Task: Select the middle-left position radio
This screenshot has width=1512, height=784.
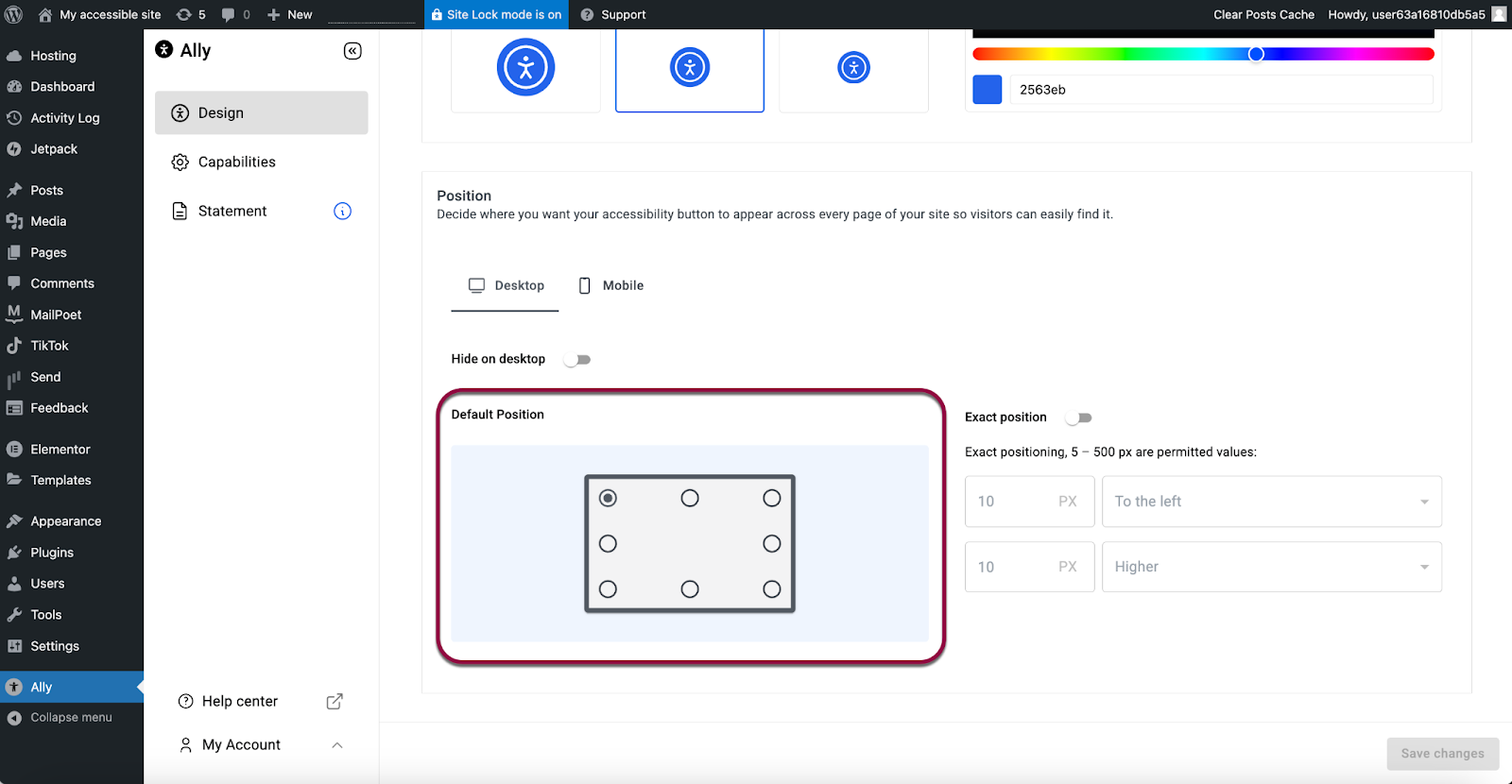Action: tap(608, 544)
